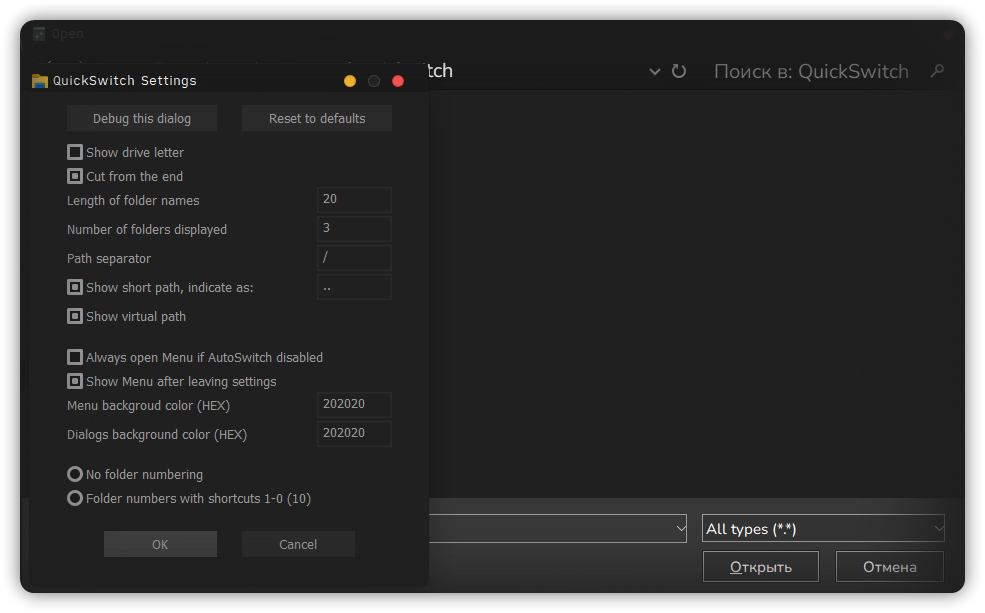Select No folder numbering radio button
Image resolution: width=985 pixels, height=613 pixels.
pyautogui.click(x=75, y=475)
